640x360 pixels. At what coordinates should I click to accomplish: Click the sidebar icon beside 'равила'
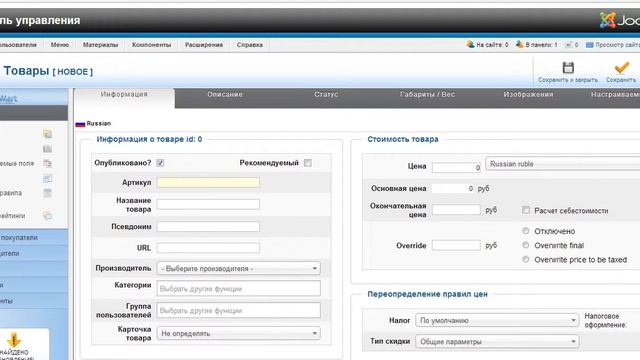click(x=47, y=193)
